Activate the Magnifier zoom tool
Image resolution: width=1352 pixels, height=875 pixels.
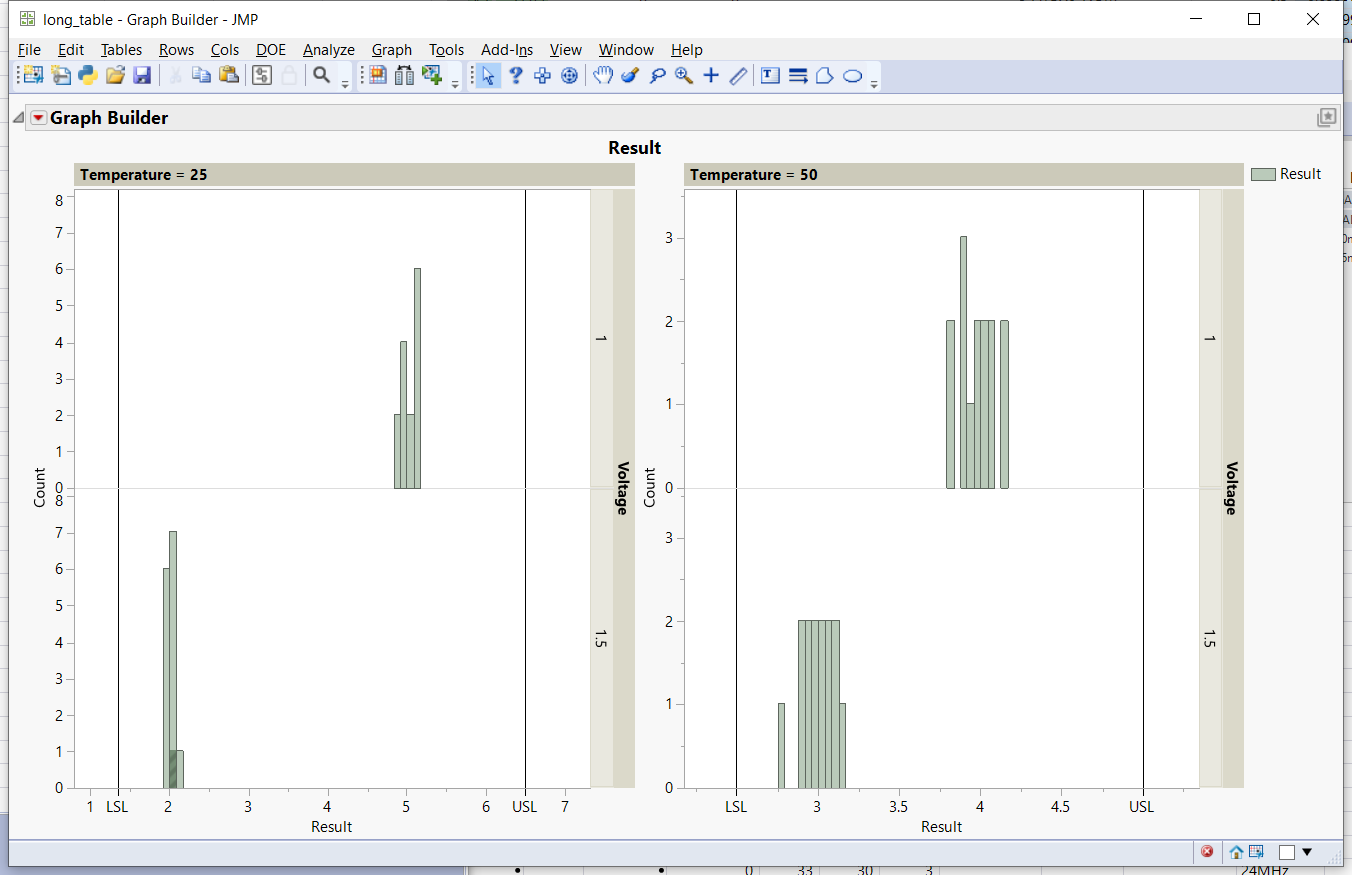(x=684, y=75)
